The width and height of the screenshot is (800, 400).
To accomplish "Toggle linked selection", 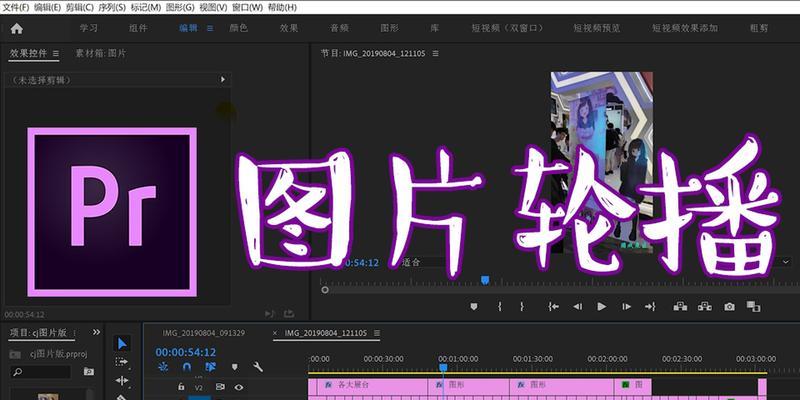I will (x=210, y=366).
